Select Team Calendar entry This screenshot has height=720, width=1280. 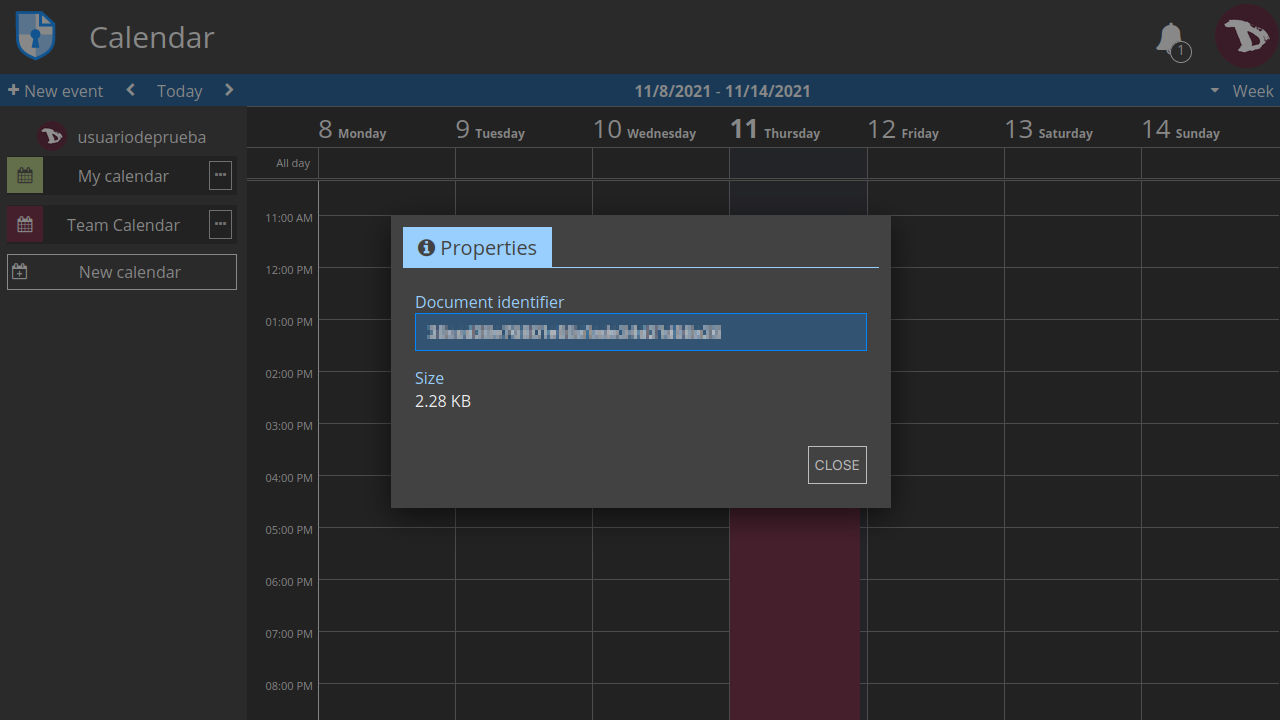123,225
